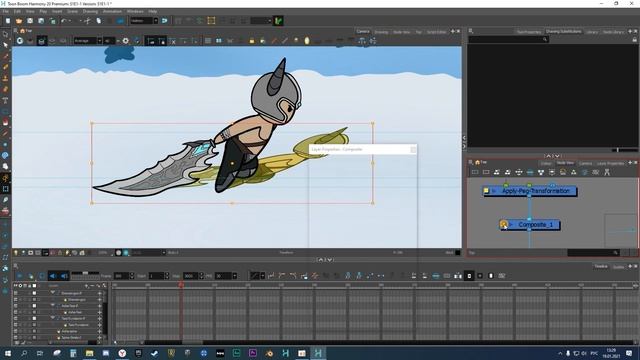
Task: Collapse the second group layer in Timeline
Action: click(53, 305)
